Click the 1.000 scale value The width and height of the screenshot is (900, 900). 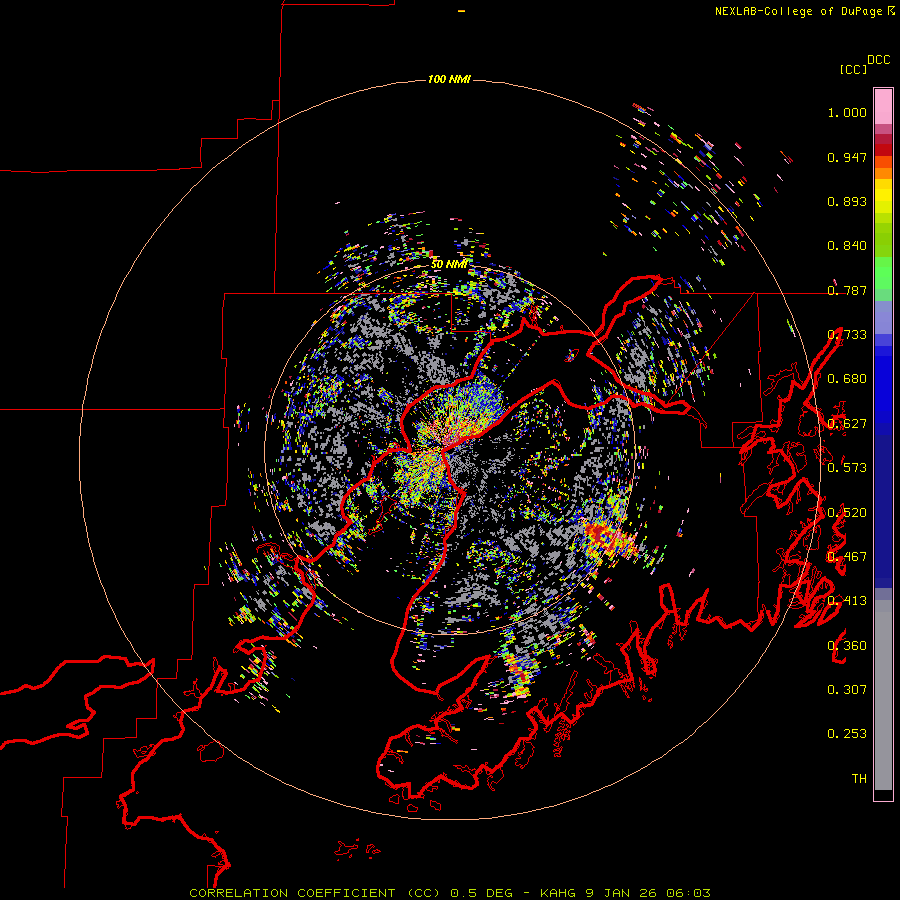pyautogui.click(x=847, y=112)
